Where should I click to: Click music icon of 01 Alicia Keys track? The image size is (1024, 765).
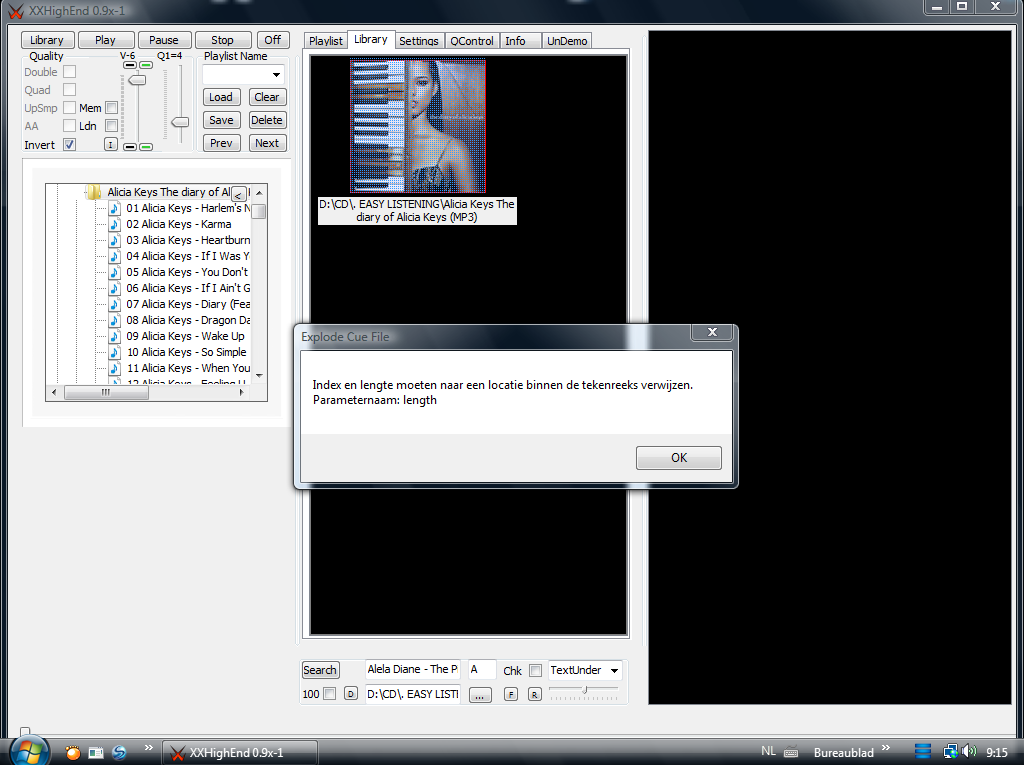(x=114, y=208)
